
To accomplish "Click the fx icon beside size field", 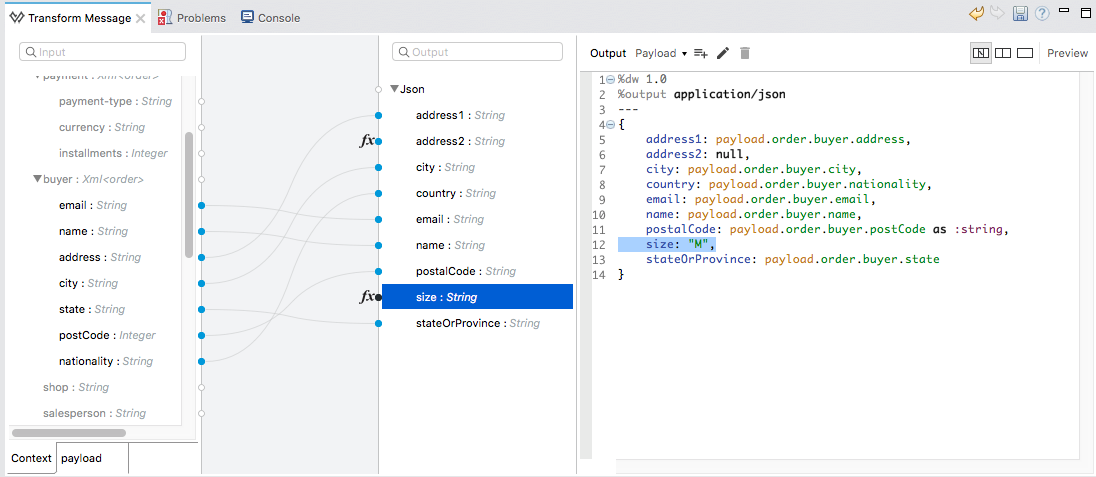I will point(368,297).
